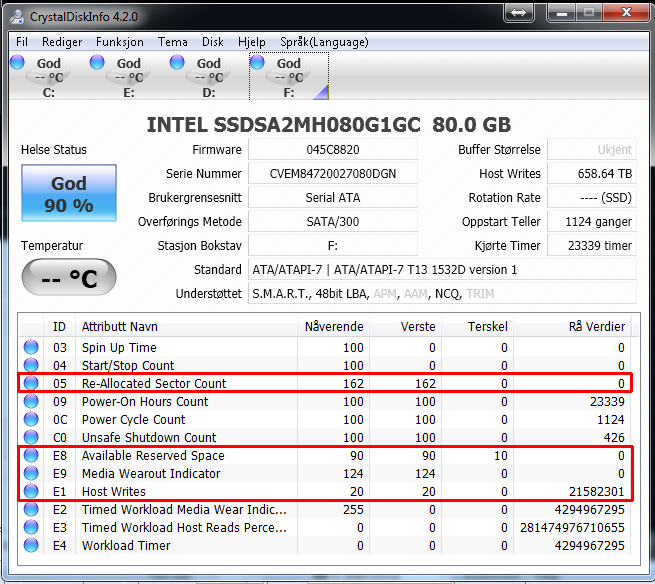655x584 pixels.
Task: Click status orb of Timed Workload Media Wear
Action: pos(31,509)
